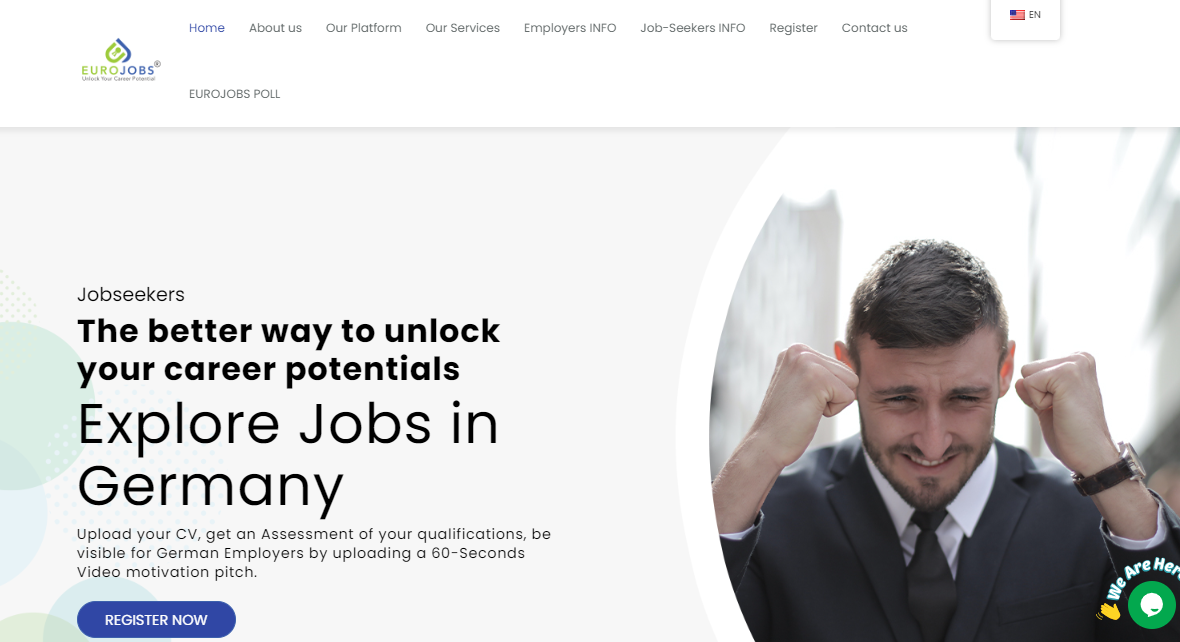
Task: Open the EN language selector
Action: pyautogui.click(x=1025, y=15)
